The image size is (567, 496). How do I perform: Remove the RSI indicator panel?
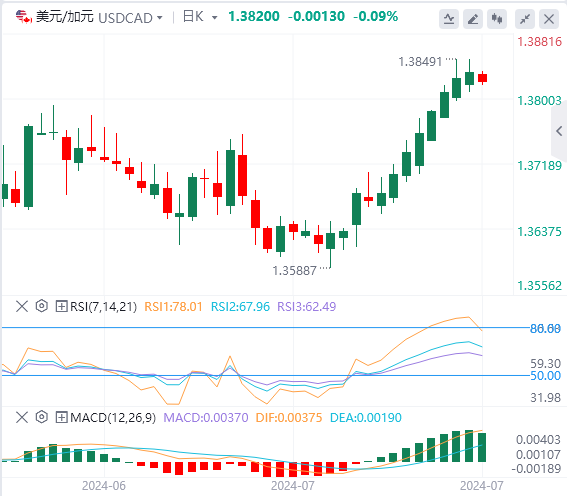pyautogui.click(x=22, y=307)
